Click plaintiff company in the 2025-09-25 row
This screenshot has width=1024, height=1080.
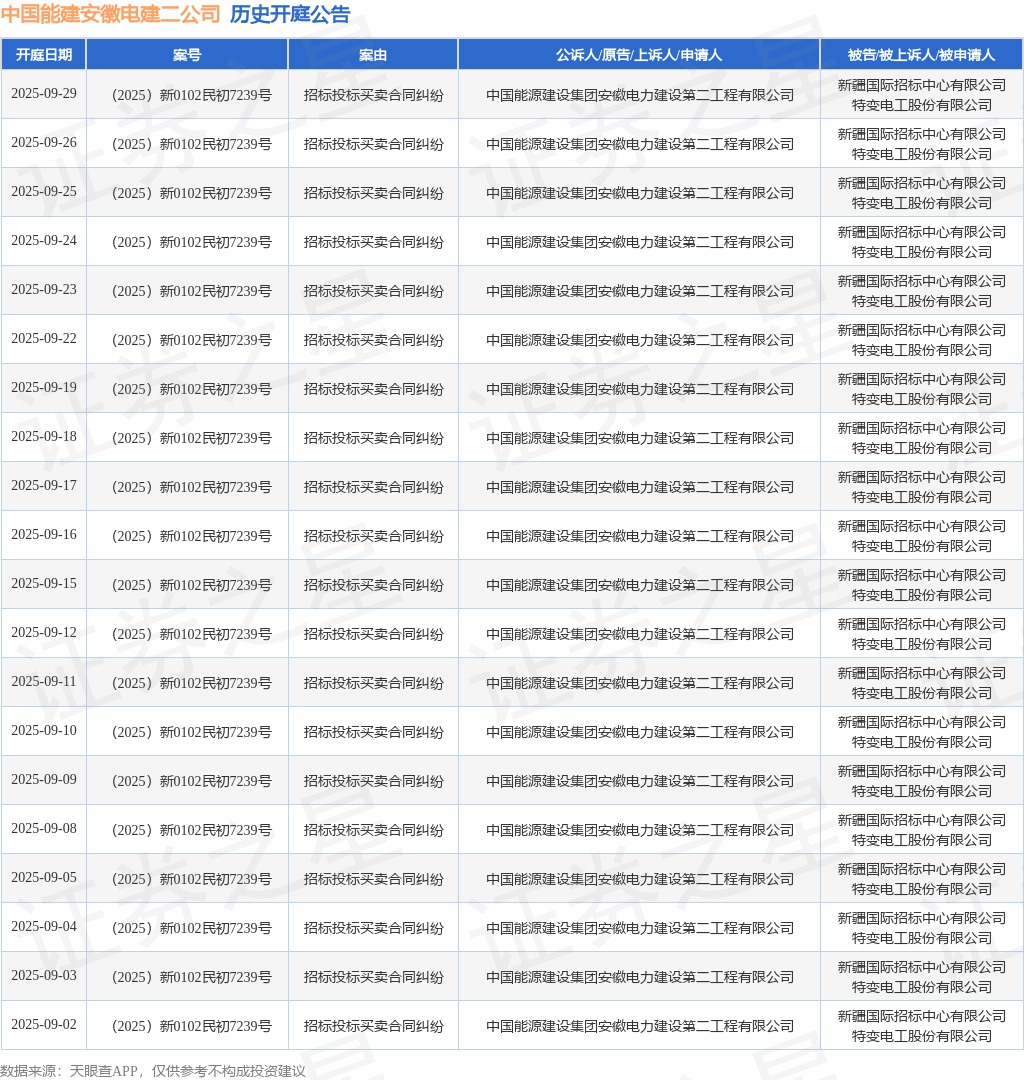(x=640, y=193)
